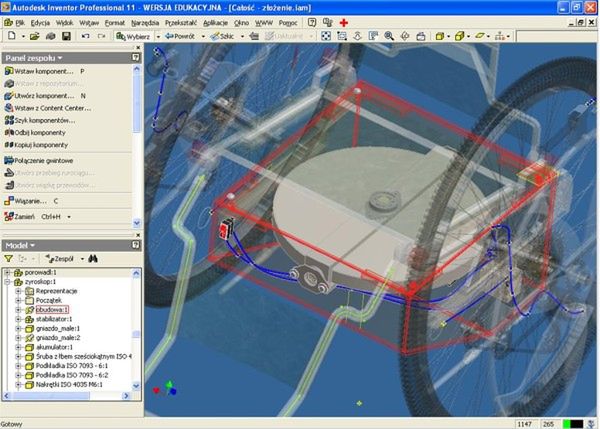Click the Powrót button
Screen dimensions: 600x429
pyautogui.click(x=180, y=36)
